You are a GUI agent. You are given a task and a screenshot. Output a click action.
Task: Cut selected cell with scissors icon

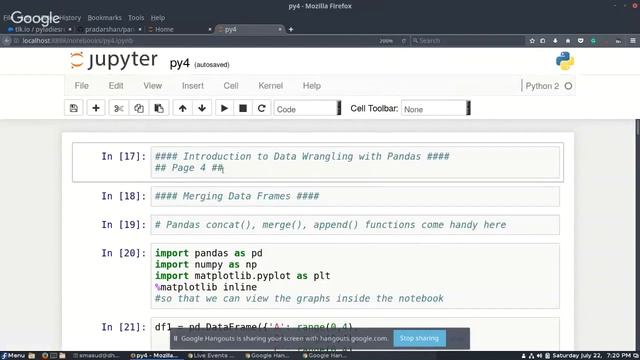[x=119, y=108]
